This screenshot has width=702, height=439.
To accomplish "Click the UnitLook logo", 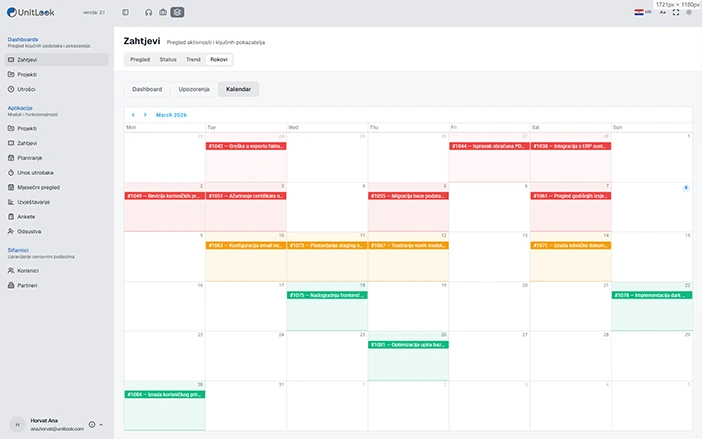I will (x=30, y=13).
